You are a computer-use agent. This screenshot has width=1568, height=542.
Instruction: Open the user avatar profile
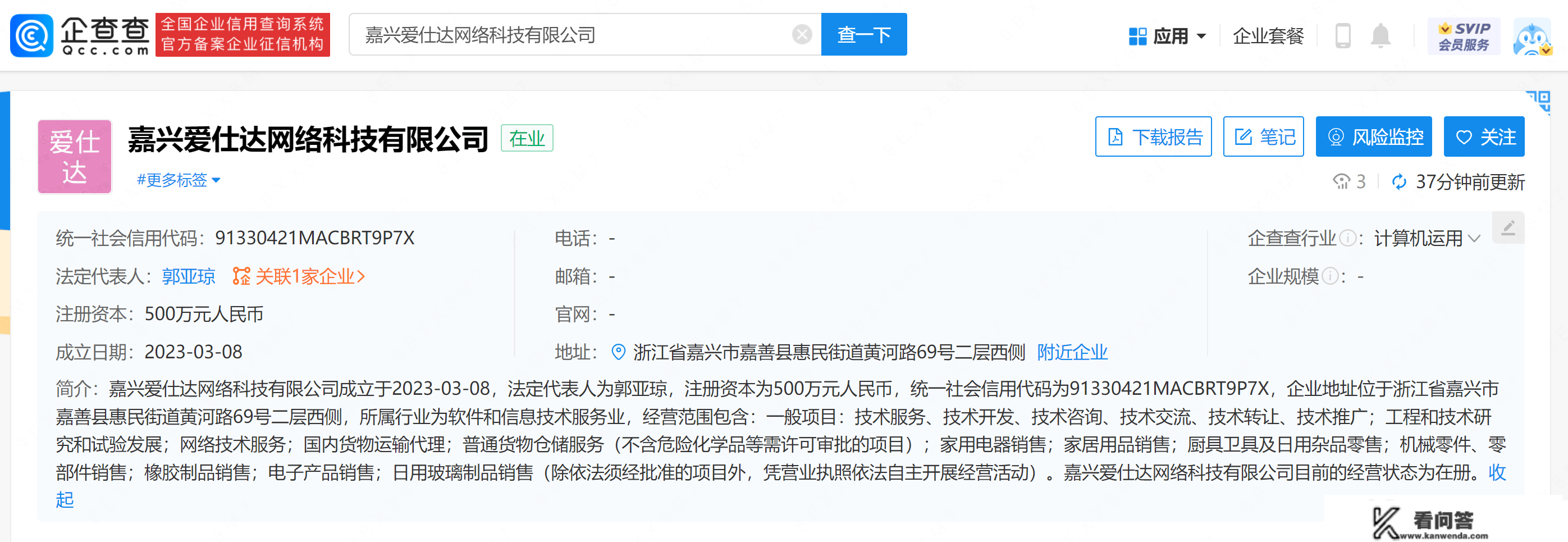[x=1533, y=36]
